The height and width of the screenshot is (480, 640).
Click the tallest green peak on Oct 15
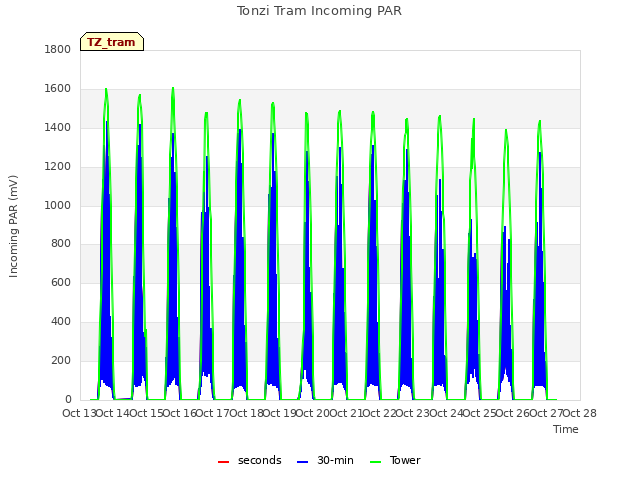pos(173,88)
